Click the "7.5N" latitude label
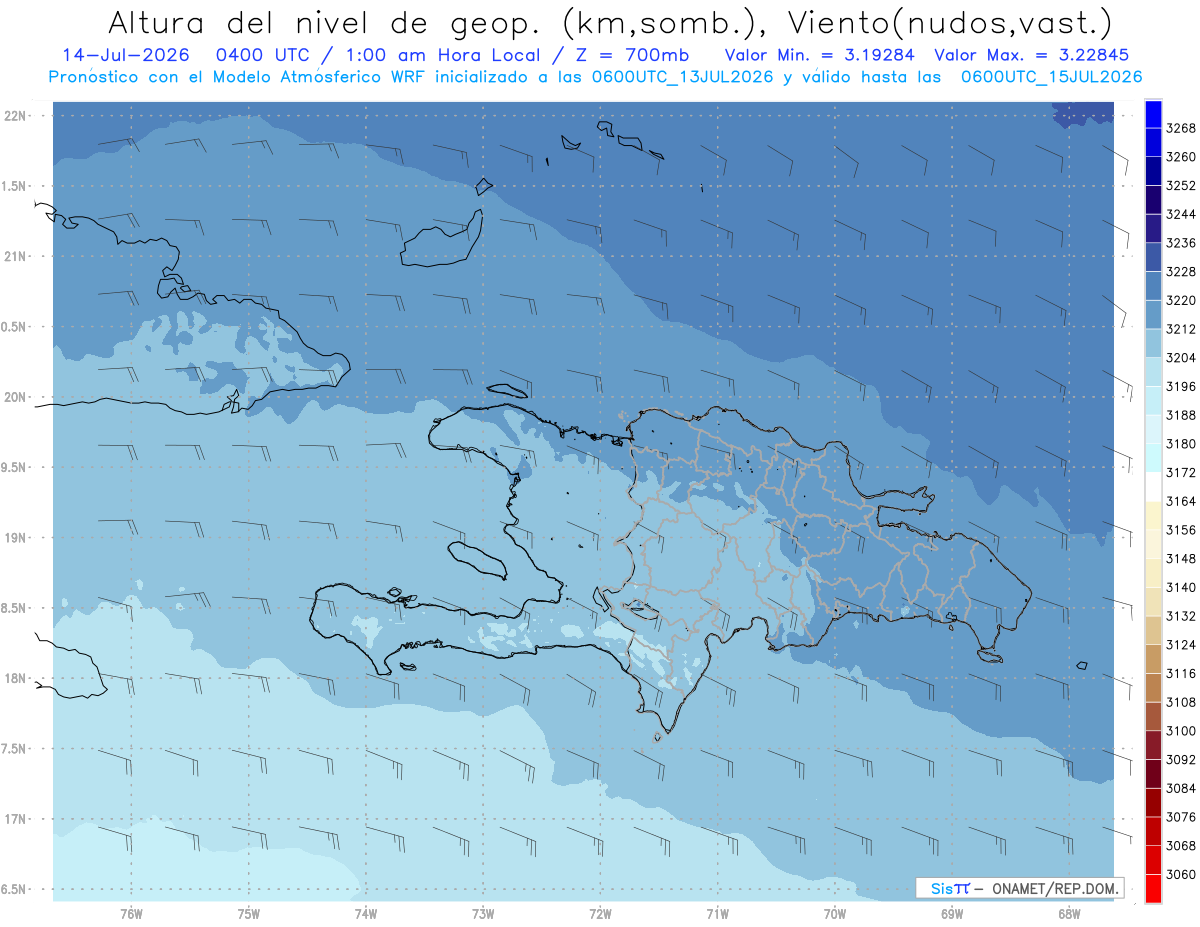 pyautogui.click(x=14, y=749)
